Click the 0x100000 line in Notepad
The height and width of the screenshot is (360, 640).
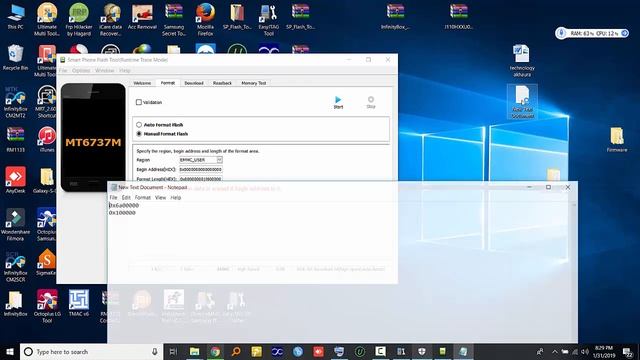122,213
